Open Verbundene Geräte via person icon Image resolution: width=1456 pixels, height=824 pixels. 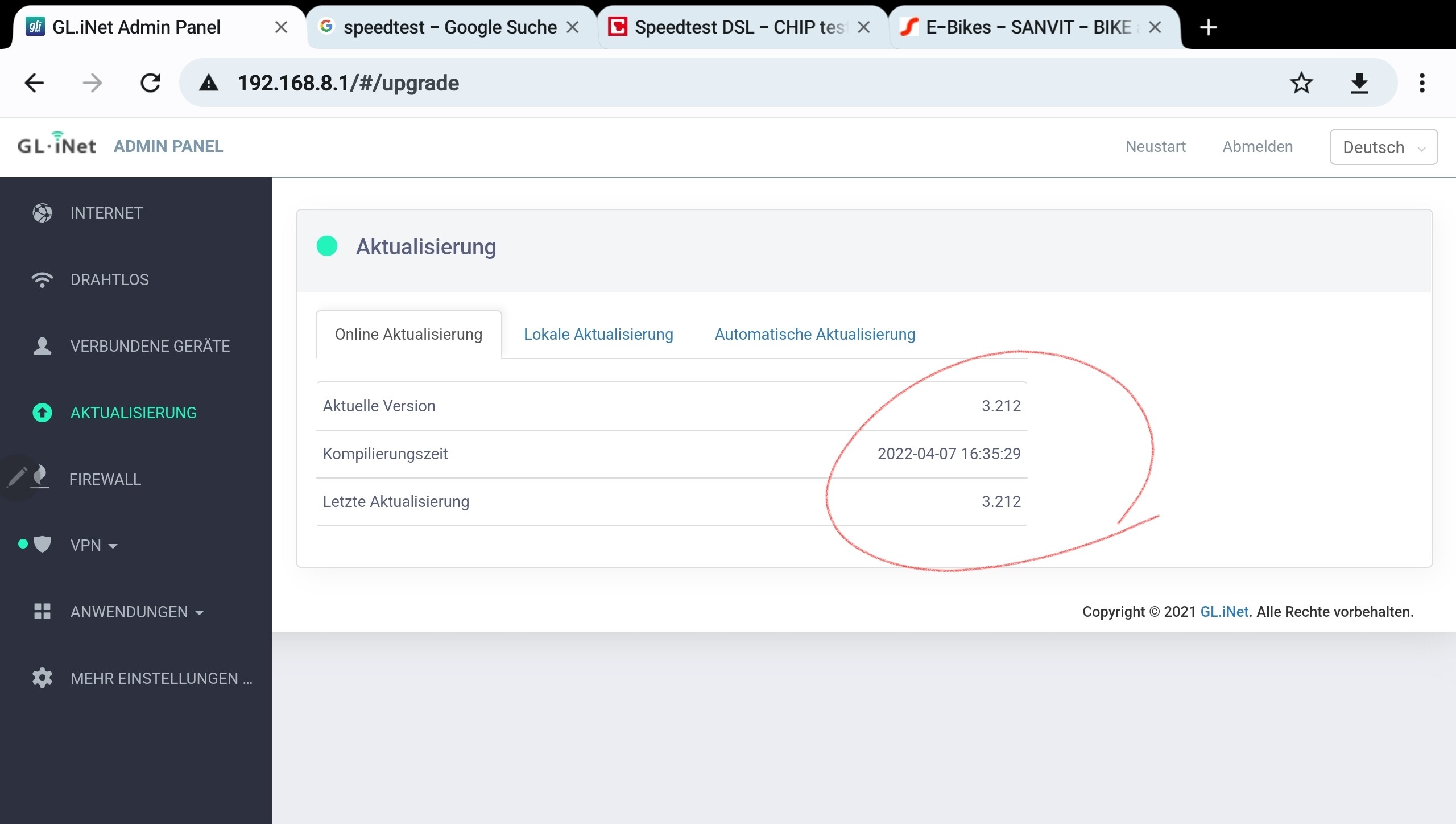pyautogui.click(x=42, y=346)
